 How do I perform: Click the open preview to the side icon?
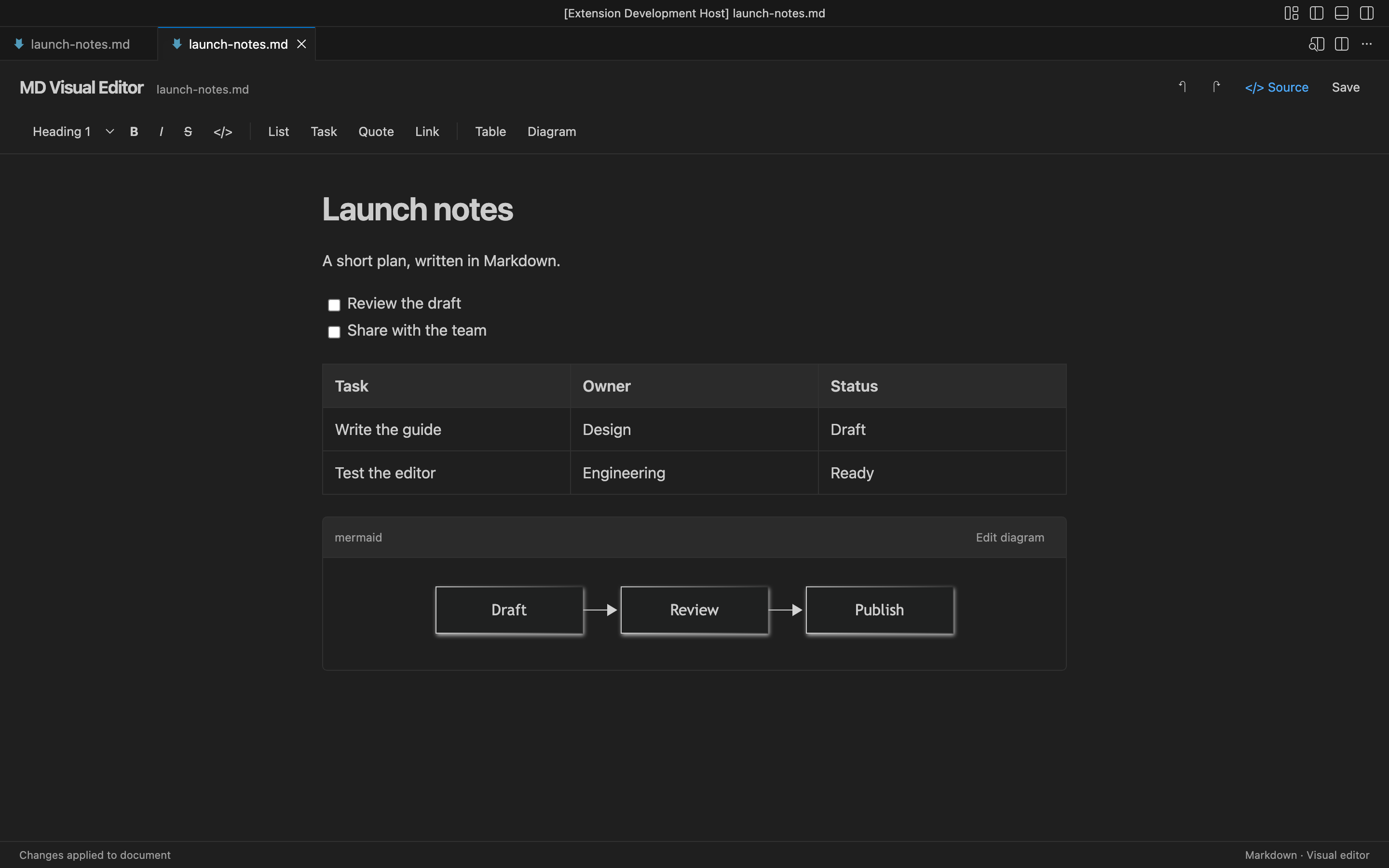point(1316,44)
